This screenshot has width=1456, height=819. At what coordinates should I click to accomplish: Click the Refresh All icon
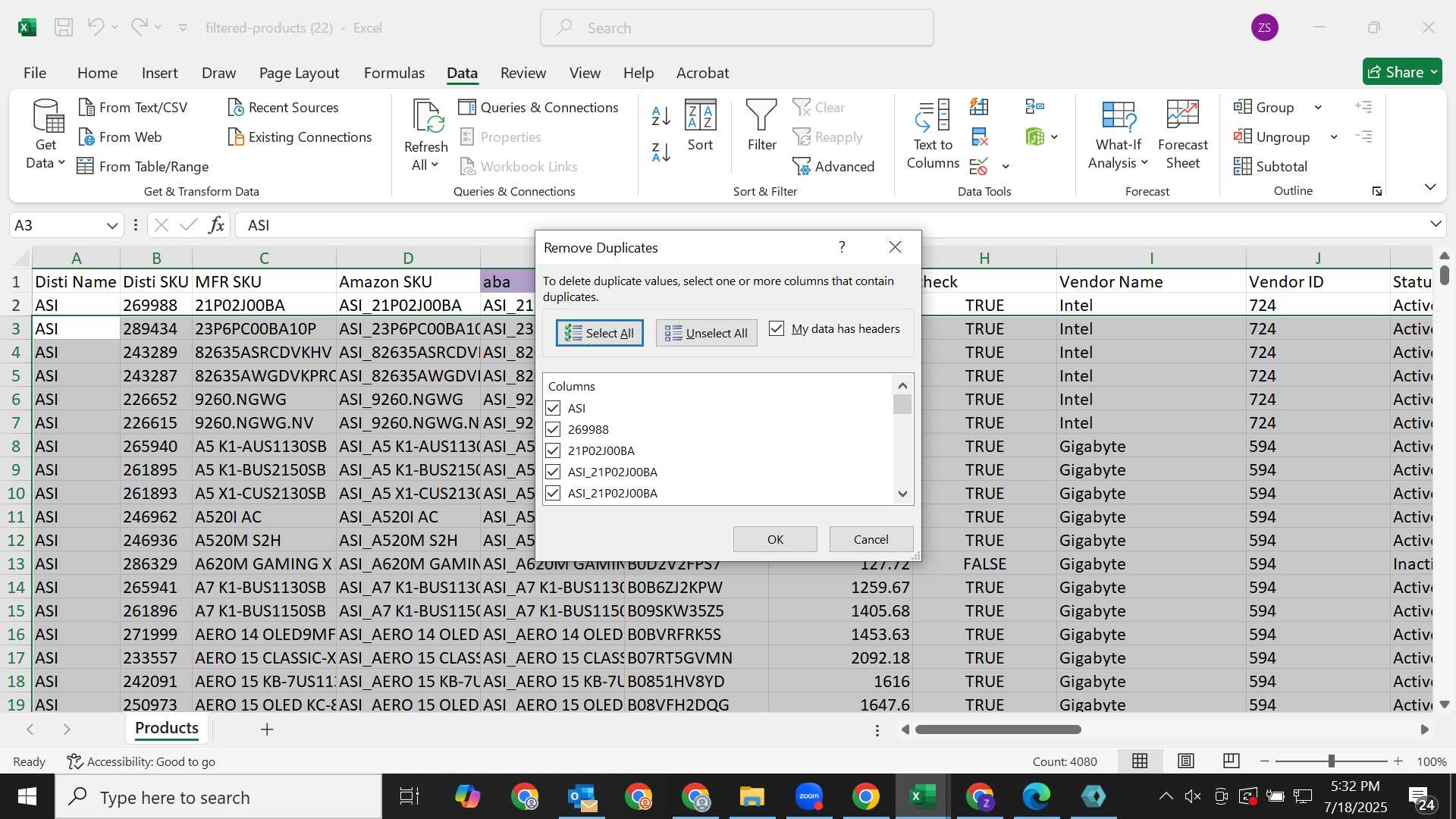pos(428,116)
